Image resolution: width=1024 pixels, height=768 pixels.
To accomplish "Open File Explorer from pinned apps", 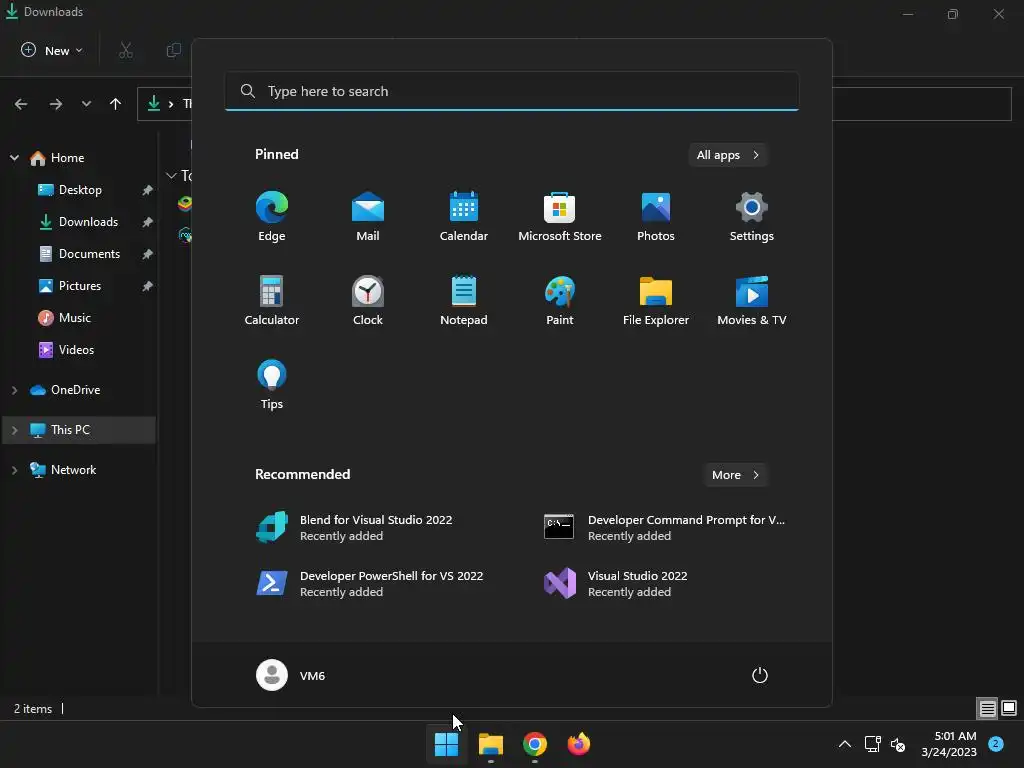I will pyautogui.click(x=656, y=300).
